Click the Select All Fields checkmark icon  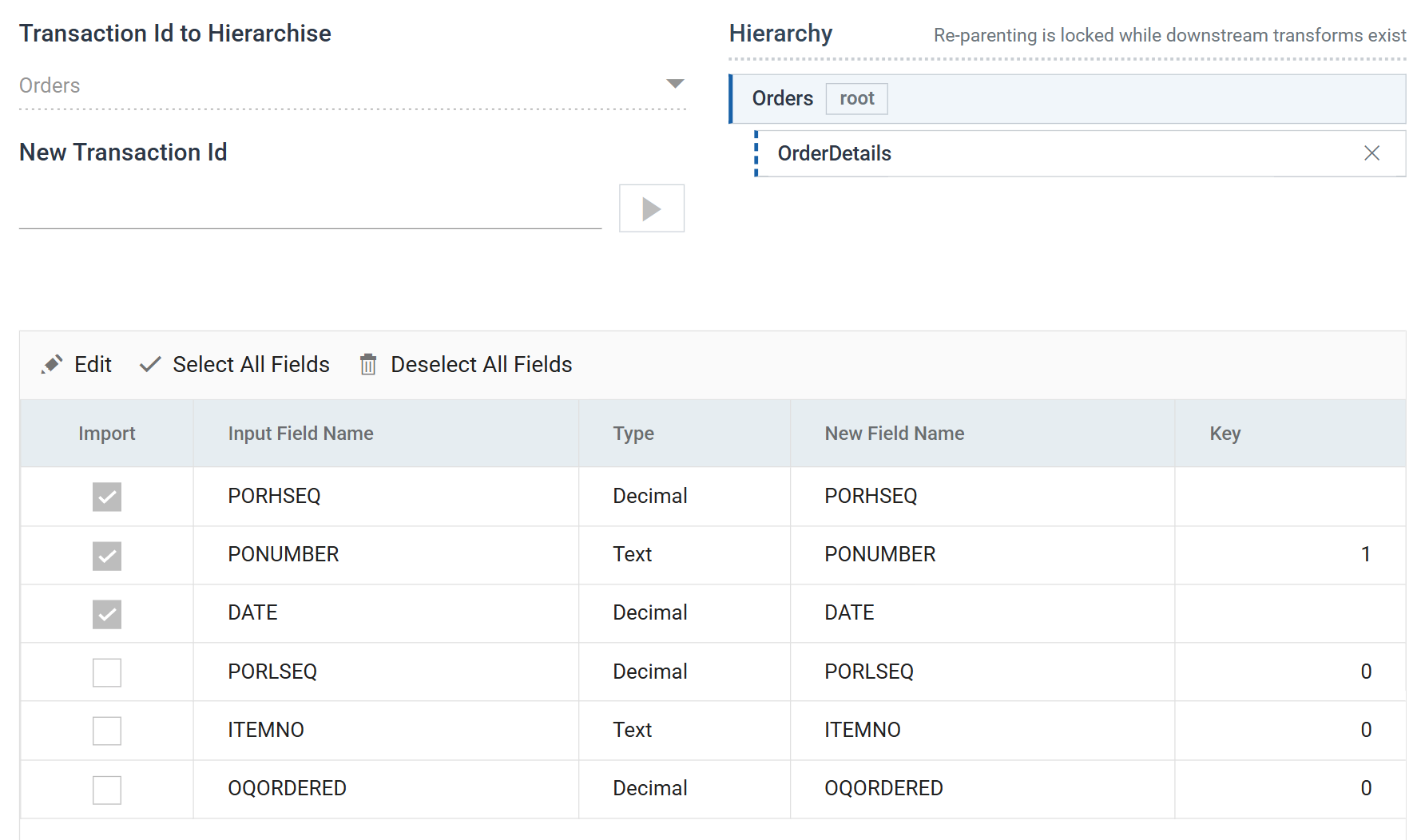(150, 365)
